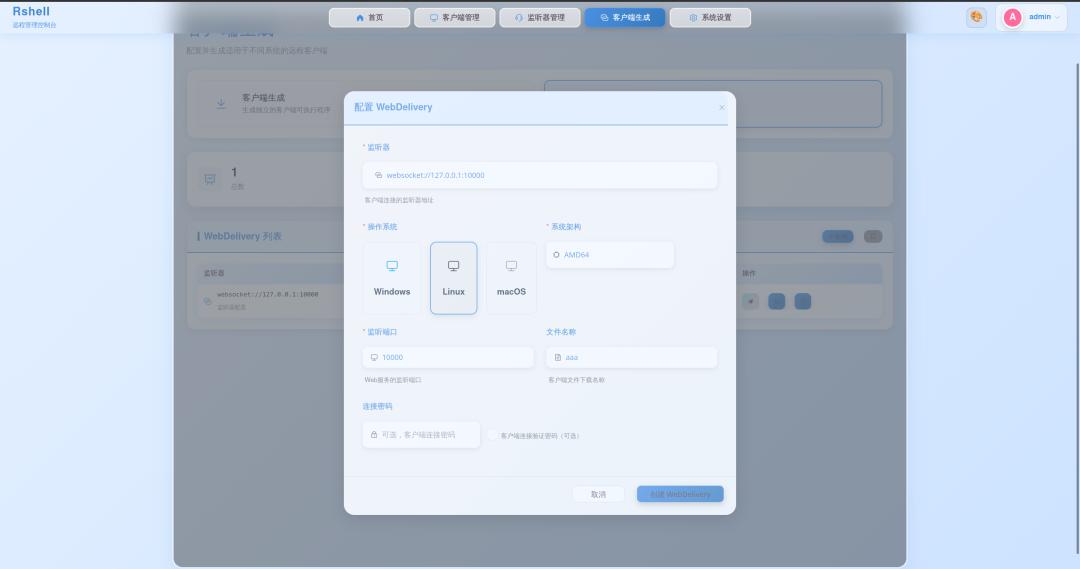Click the circle icon in AMD64 field
Screen dimensions: 1080x569
(x=557, y=255)
